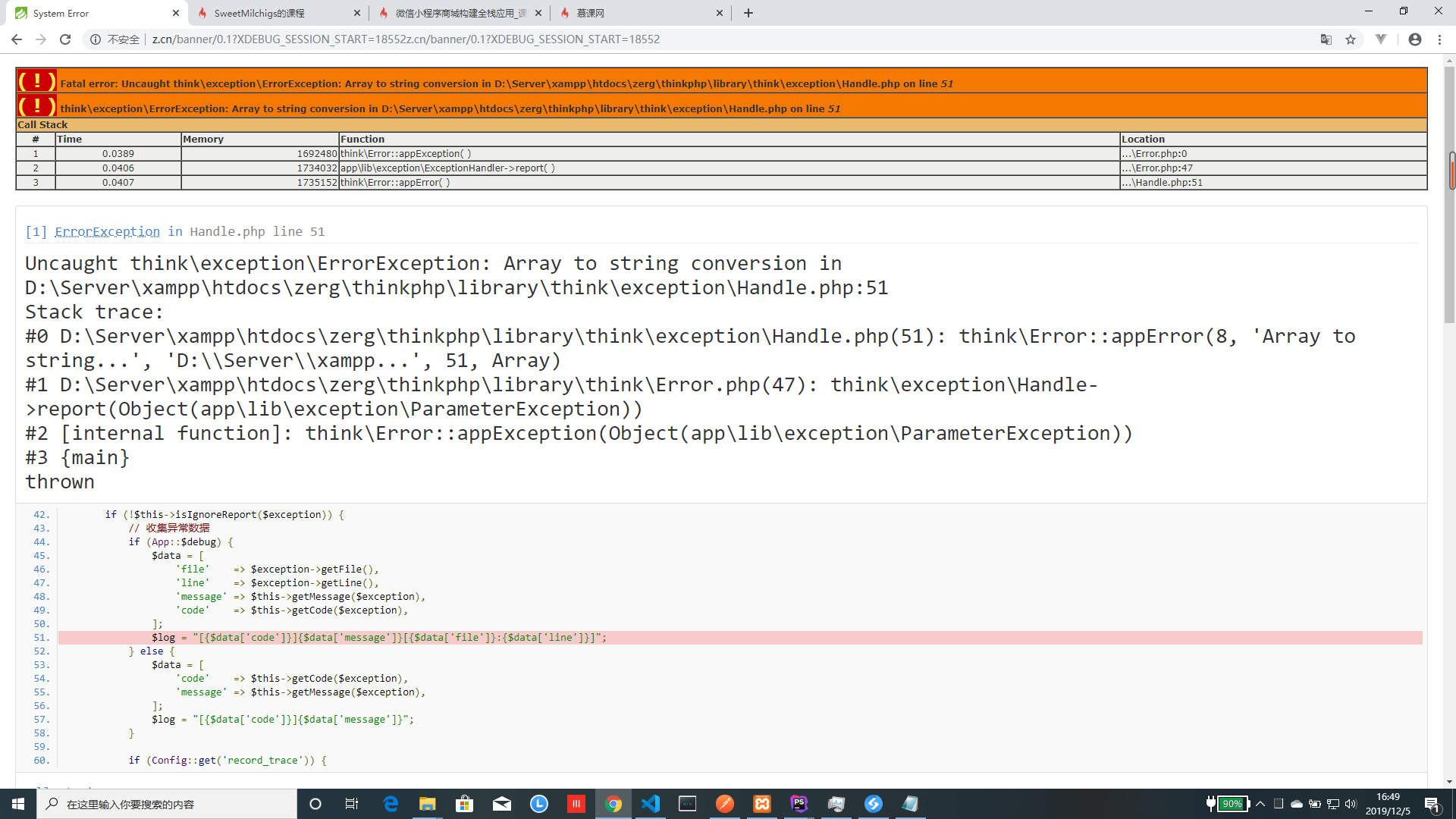Close the 慕课网 tab
Viewport: 1456px width, 819px height.
click(720, 13)
